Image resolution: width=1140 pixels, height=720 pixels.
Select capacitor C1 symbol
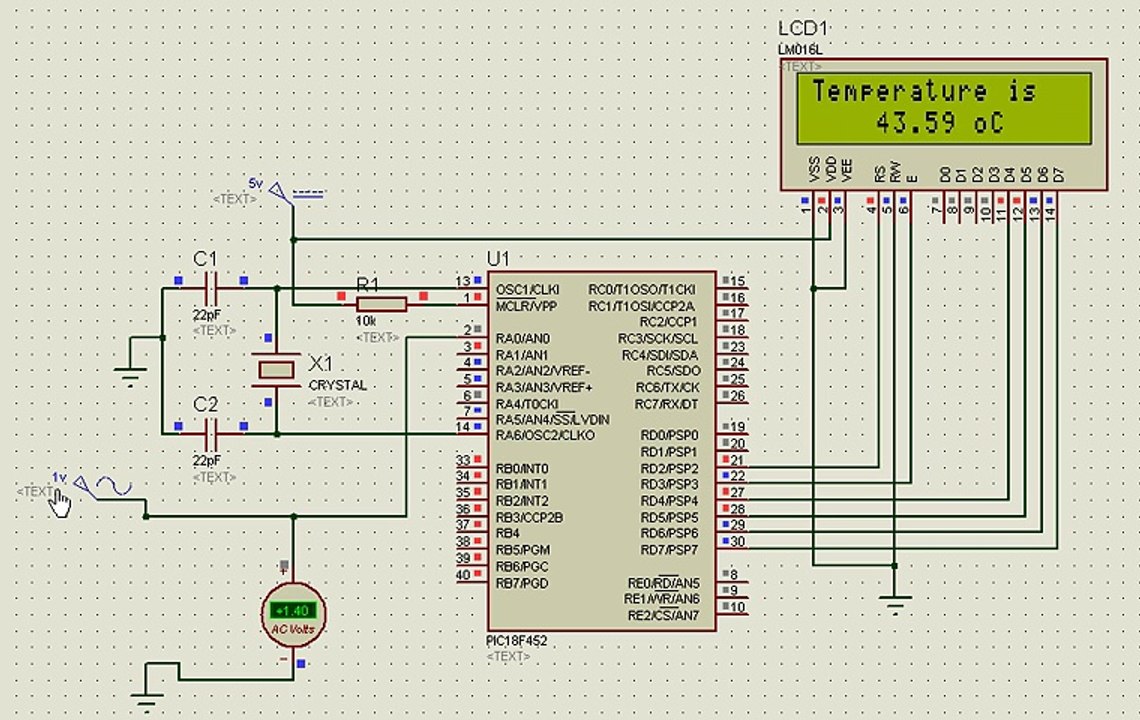click(210, 289)
